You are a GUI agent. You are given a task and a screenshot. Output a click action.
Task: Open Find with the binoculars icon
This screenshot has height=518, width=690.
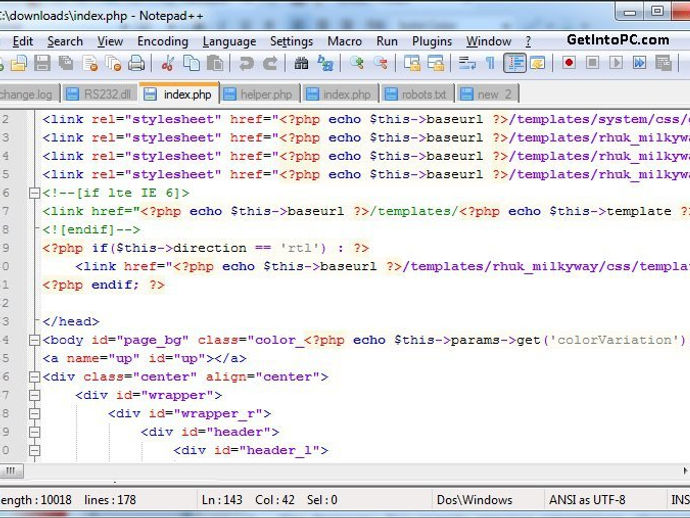pos(301,63)
